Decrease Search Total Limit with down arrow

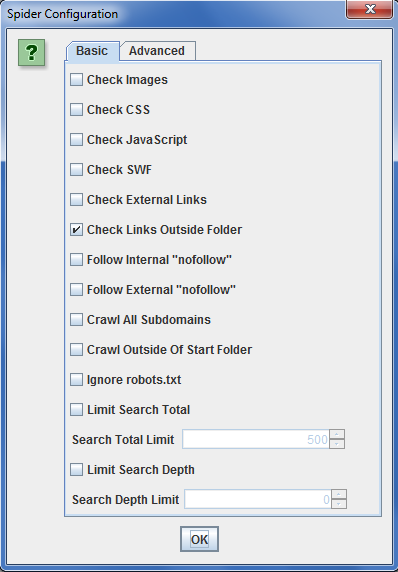[x=337, y=444]
